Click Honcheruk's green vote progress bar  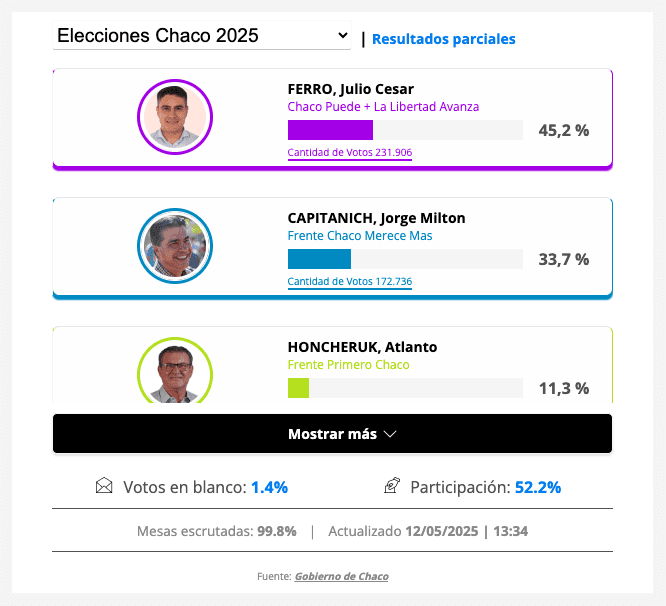(298, 388)
